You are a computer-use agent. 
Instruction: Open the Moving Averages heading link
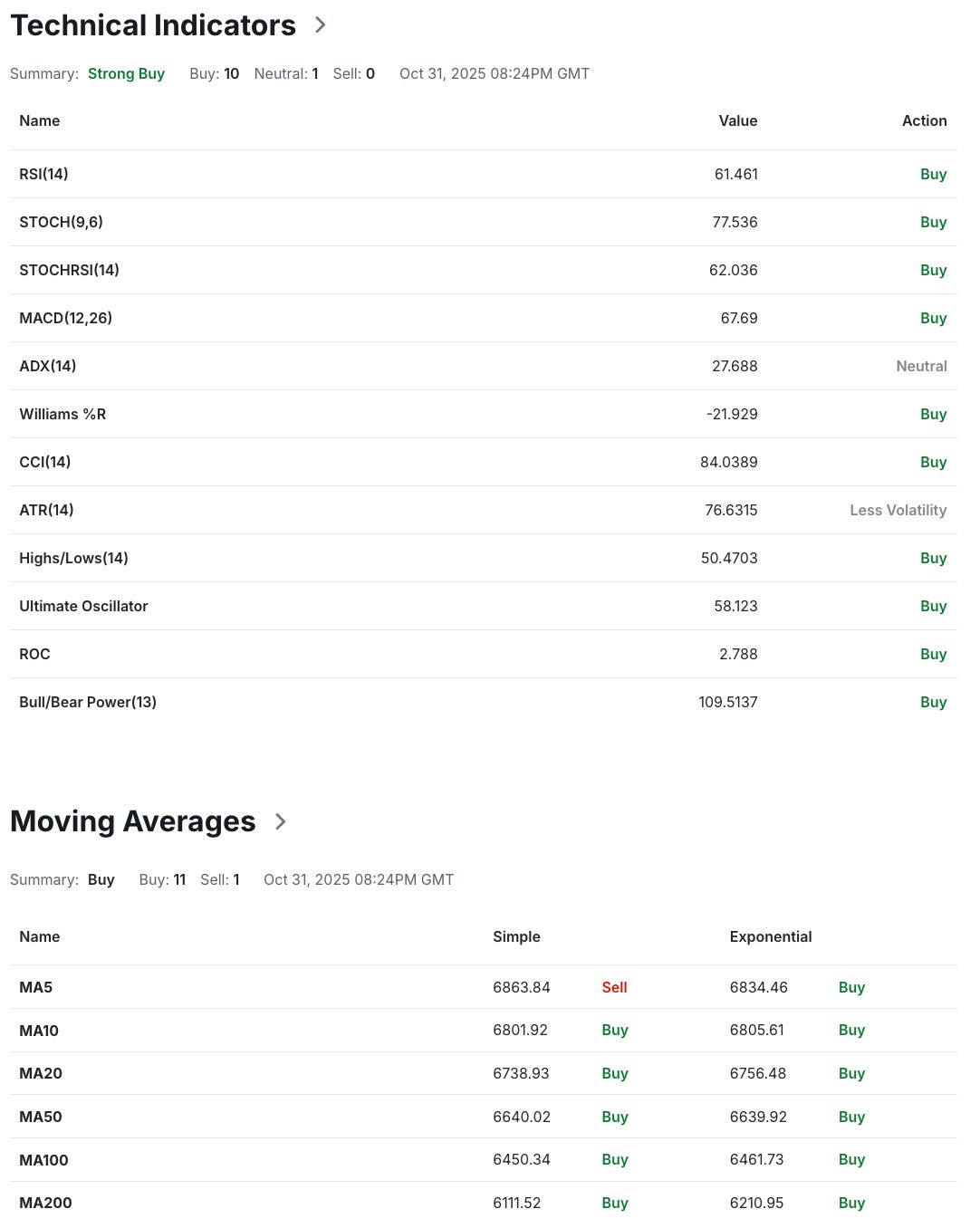(x=133, y=821)
